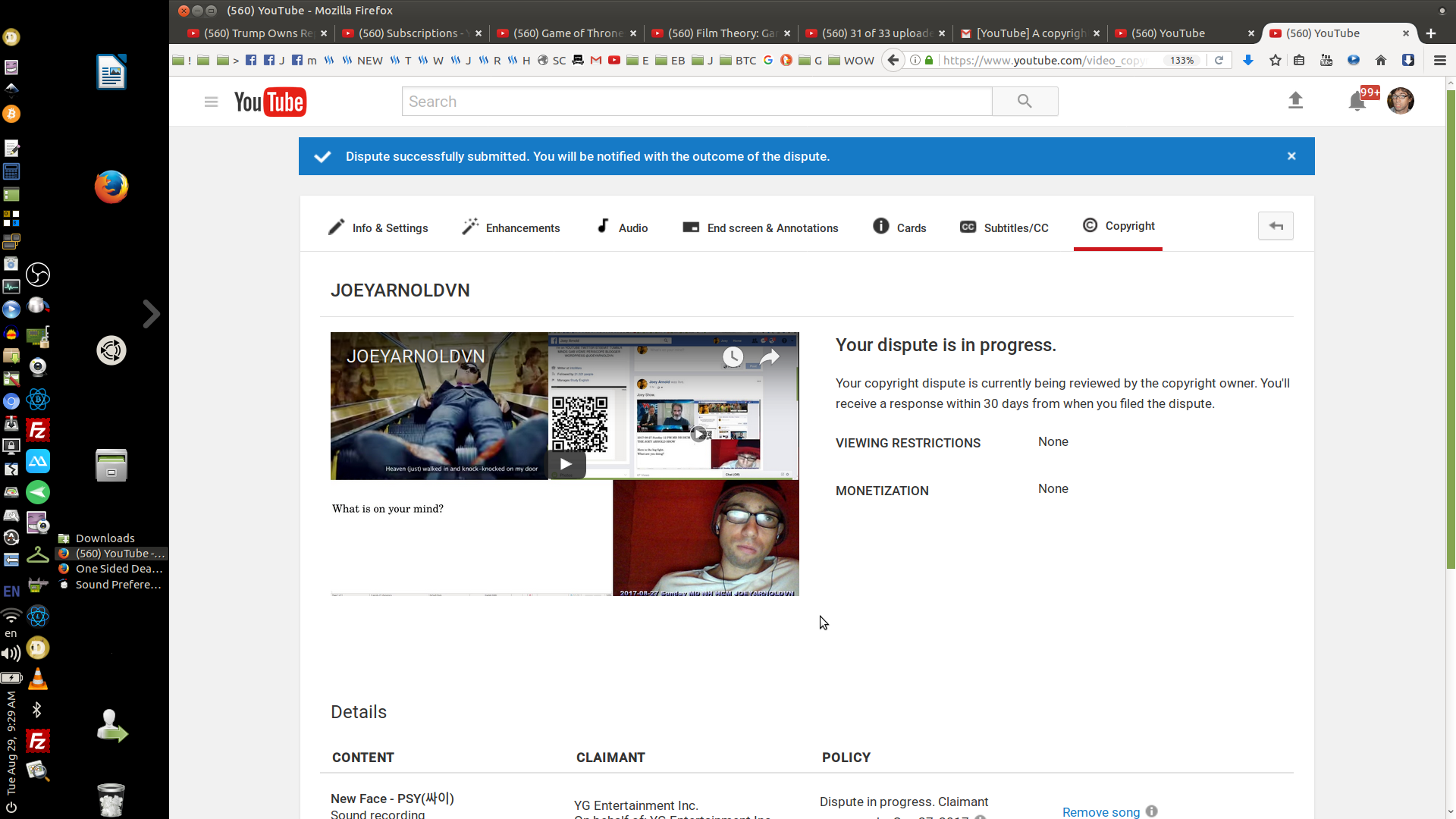
Task: Click the YouTube search magnifier button
Action: pos(1025,101)
